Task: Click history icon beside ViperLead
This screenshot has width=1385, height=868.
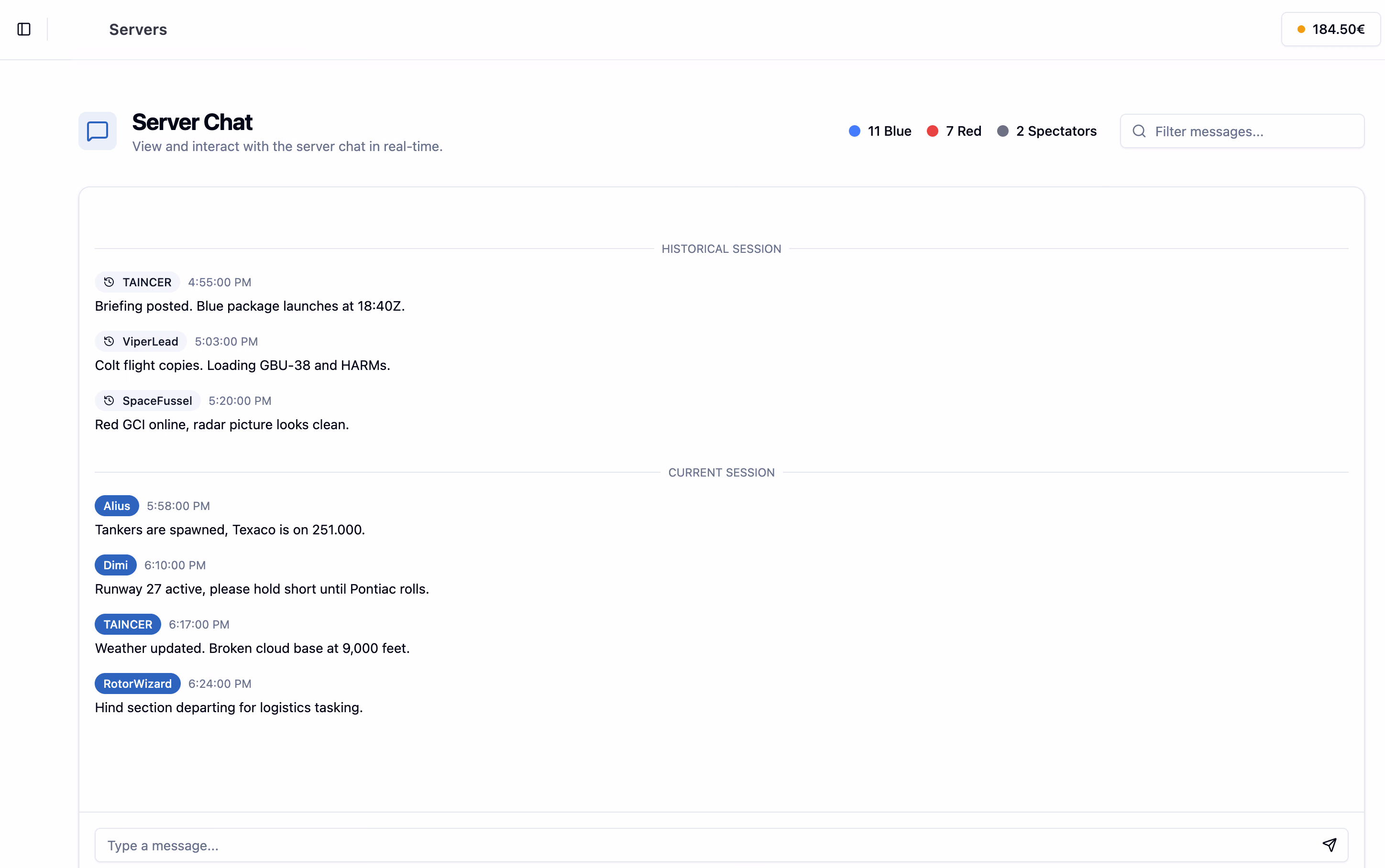Action: tap(109, 342)
